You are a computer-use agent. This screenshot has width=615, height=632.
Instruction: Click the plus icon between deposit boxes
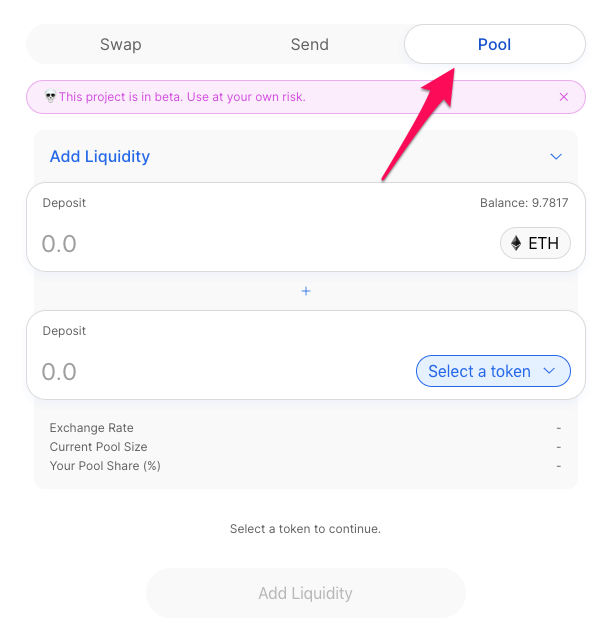coord(306,291)
